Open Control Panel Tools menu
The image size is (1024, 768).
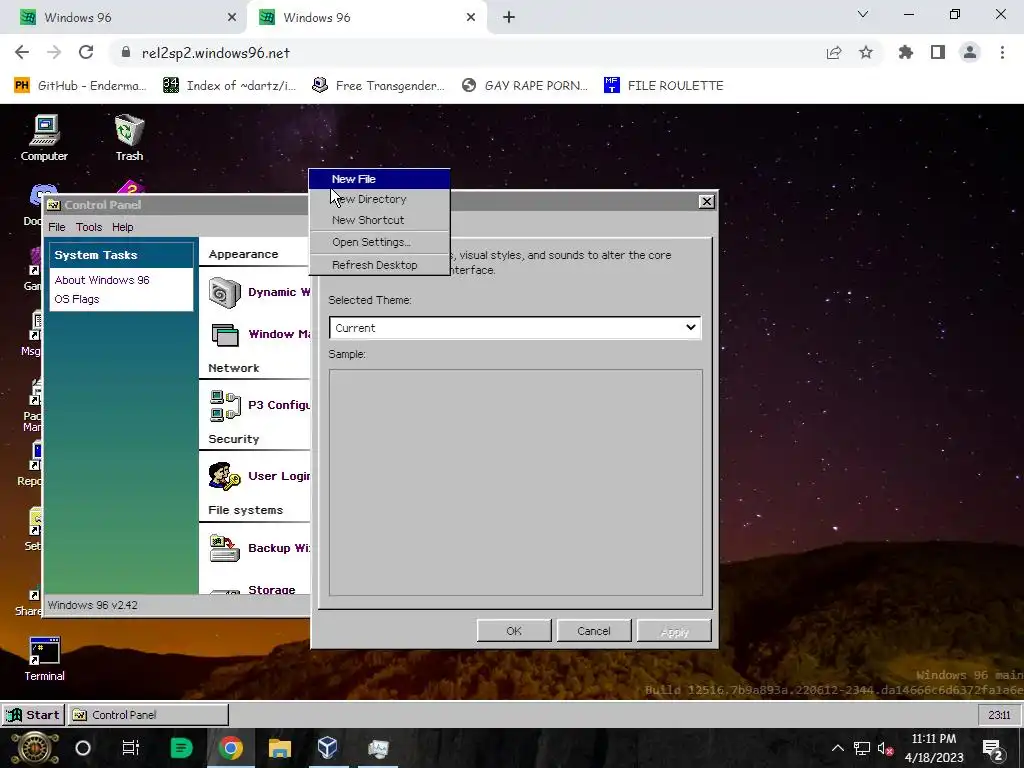pyautogui.click(x=89, y=227)
